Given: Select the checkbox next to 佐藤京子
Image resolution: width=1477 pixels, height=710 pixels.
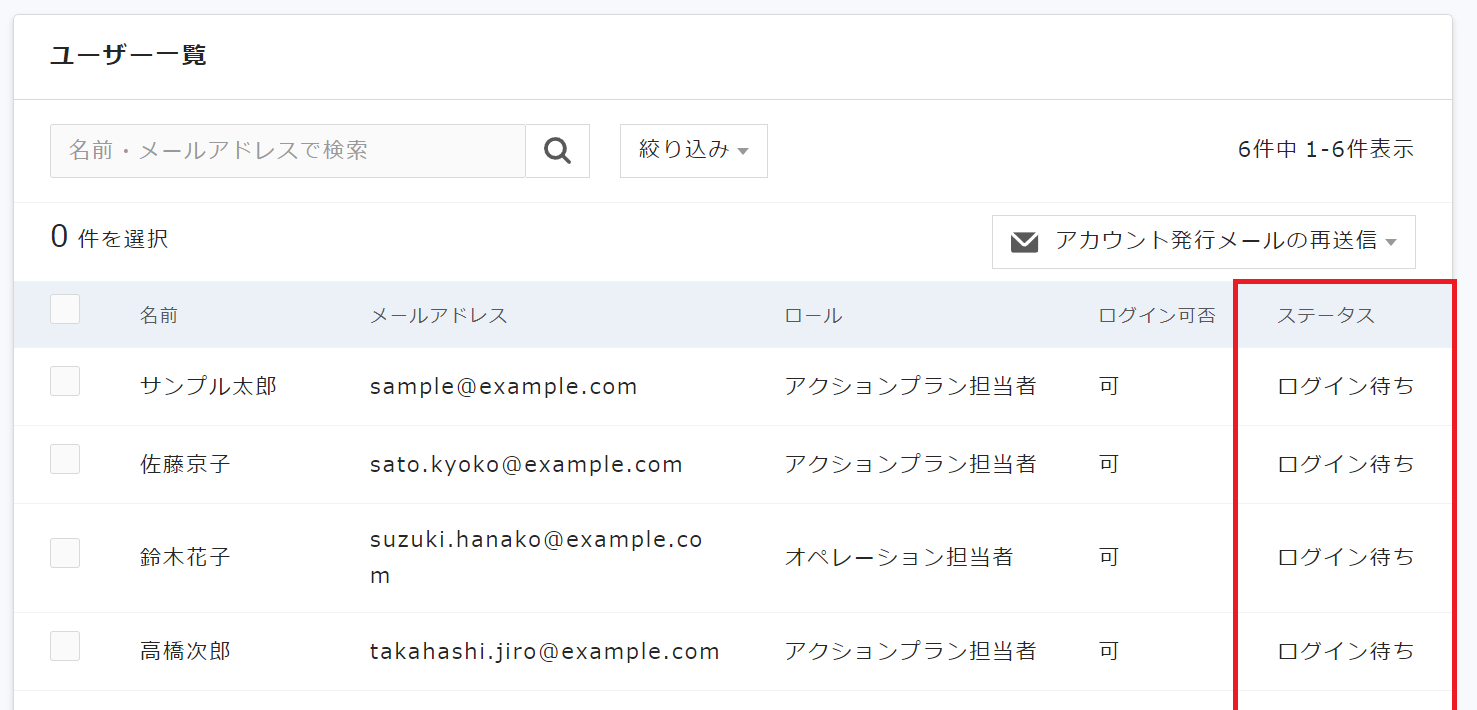Looking at the screenshot, I should (65, 459).
